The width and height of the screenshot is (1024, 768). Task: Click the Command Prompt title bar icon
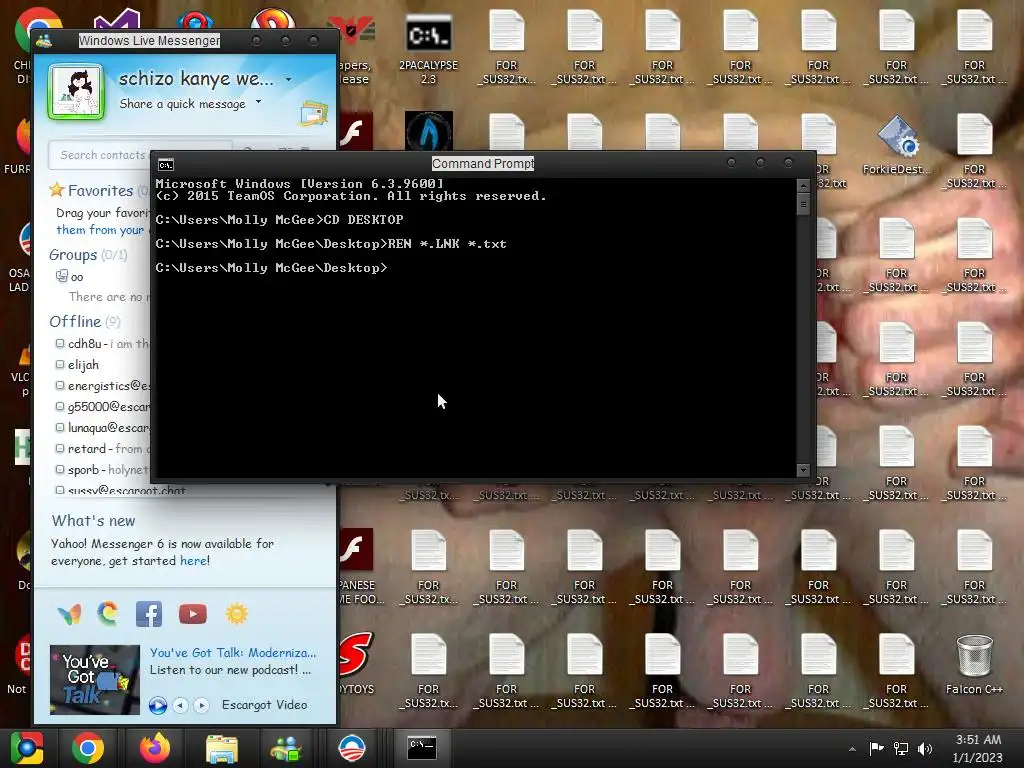click(x=166, y=165)
